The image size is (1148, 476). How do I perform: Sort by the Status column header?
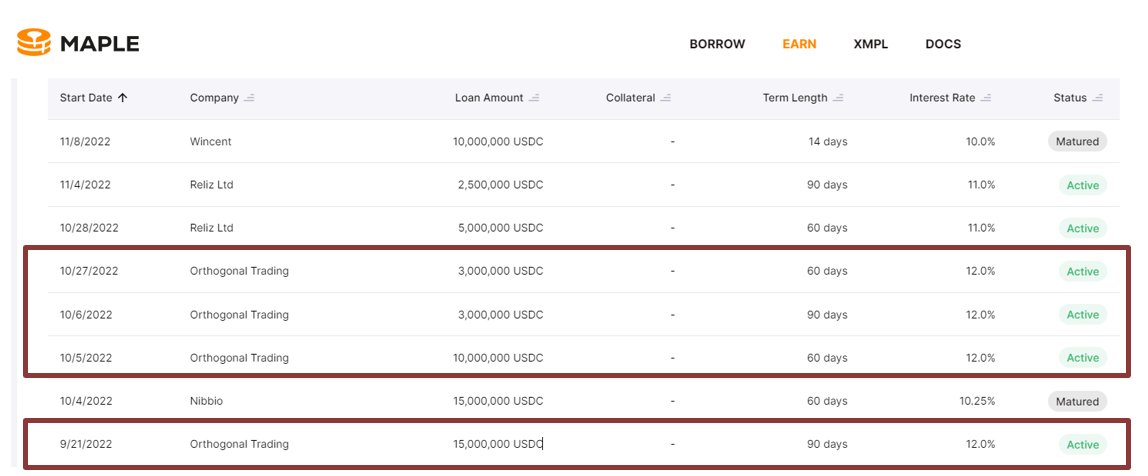(x=1070, y=97)
